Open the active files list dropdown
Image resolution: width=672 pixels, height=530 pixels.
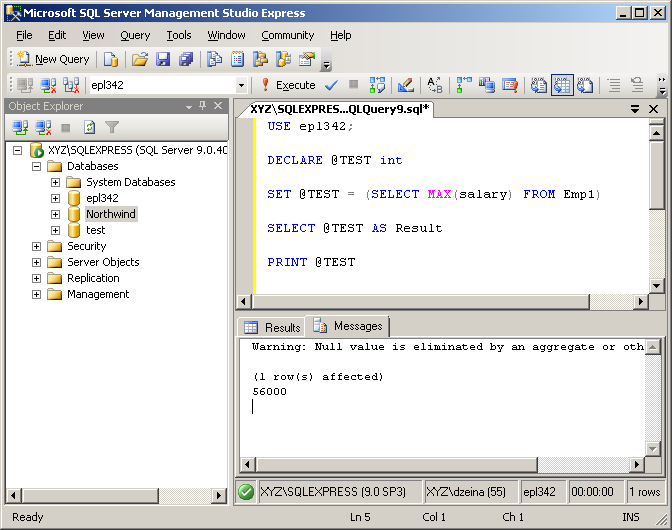pyautogui.click(x=635, y=109)
